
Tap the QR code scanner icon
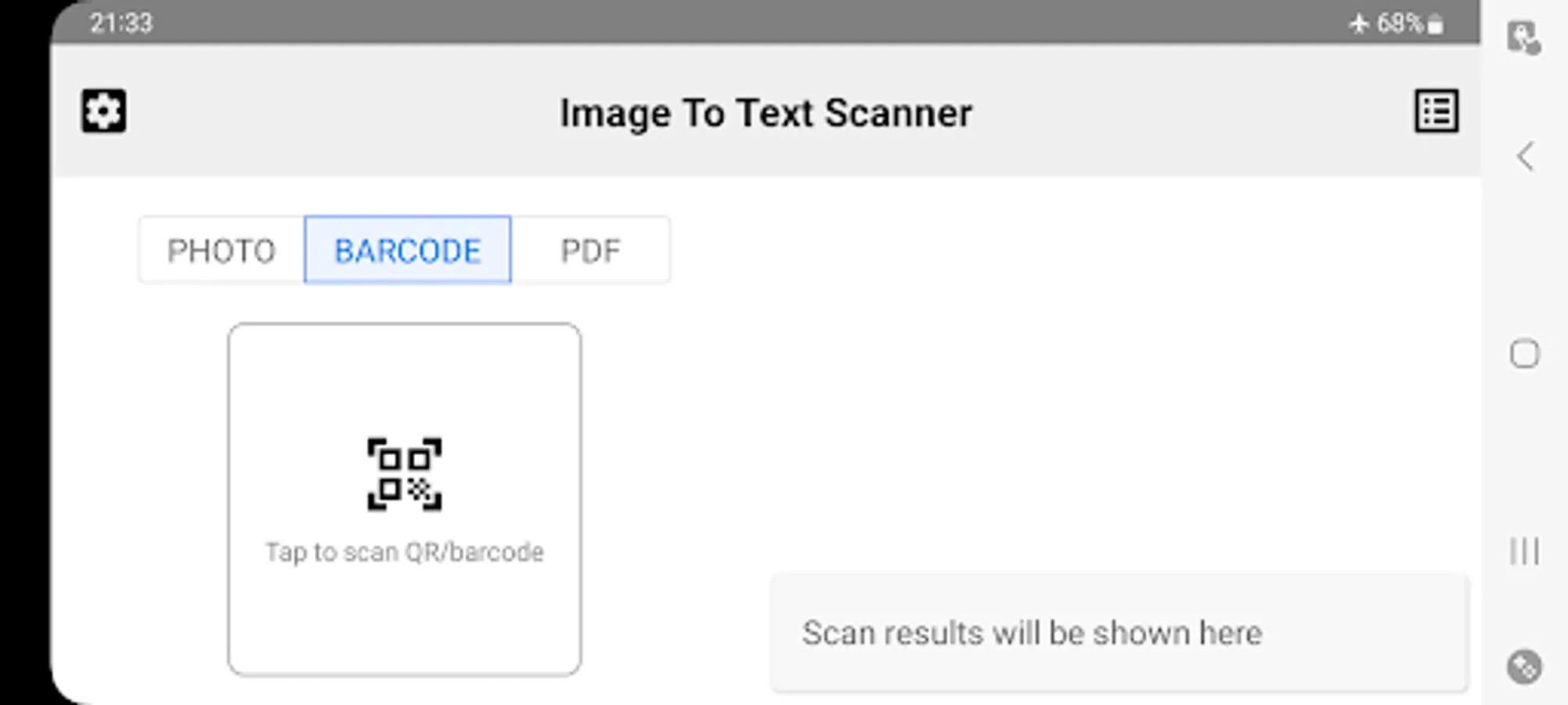(404, 475)
